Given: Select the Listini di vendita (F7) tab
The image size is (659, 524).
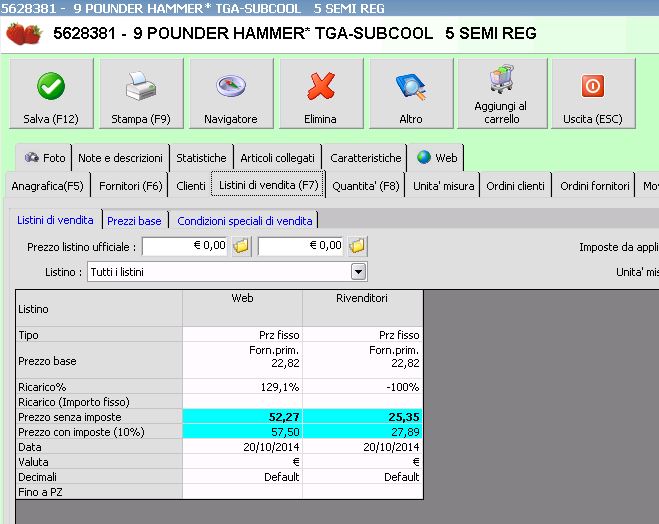Looking at the screenshot, I should coord(268,185).
